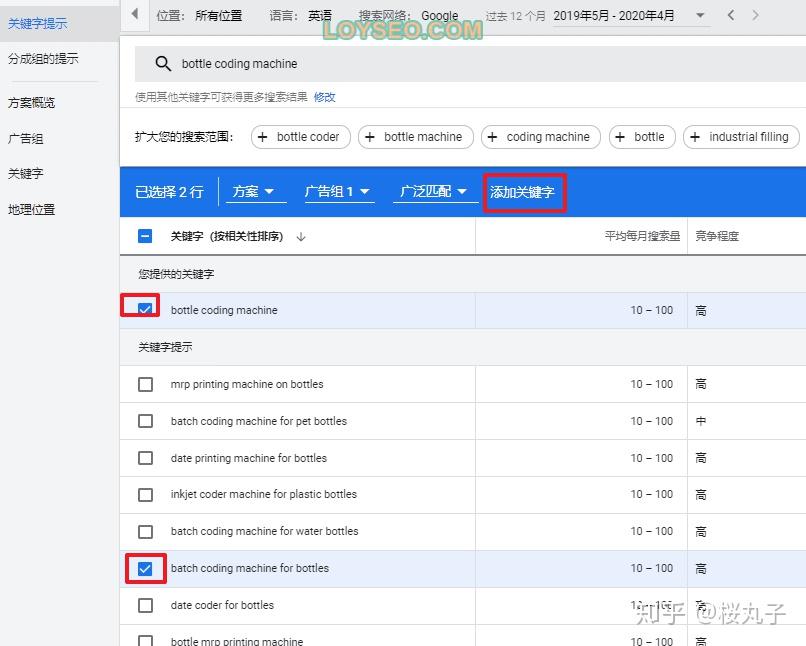
Task: Change 搜索网络 Google setting
Action: click(x=409, y=16)
